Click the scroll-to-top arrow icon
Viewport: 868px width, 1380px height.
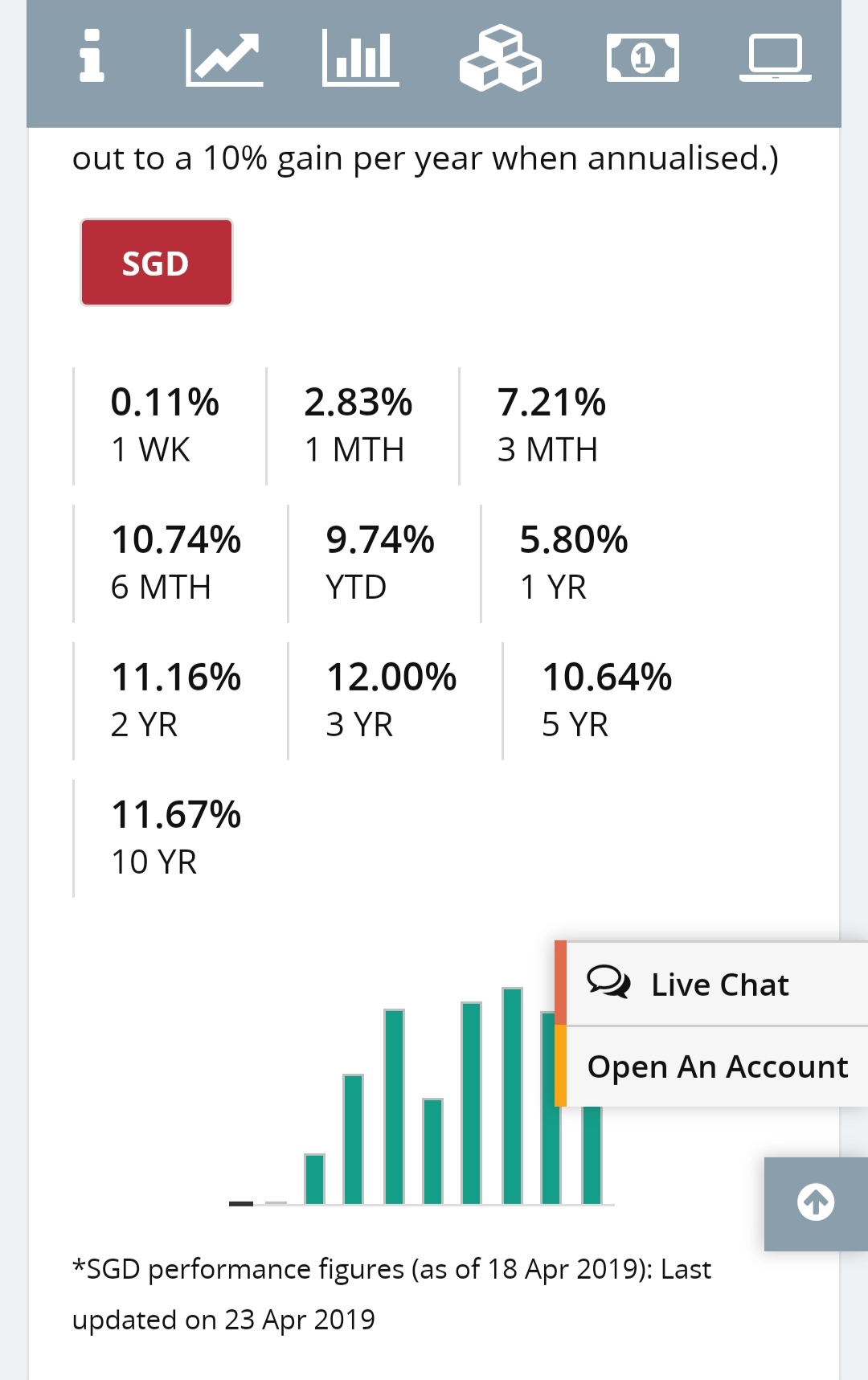pos(816,1203)
